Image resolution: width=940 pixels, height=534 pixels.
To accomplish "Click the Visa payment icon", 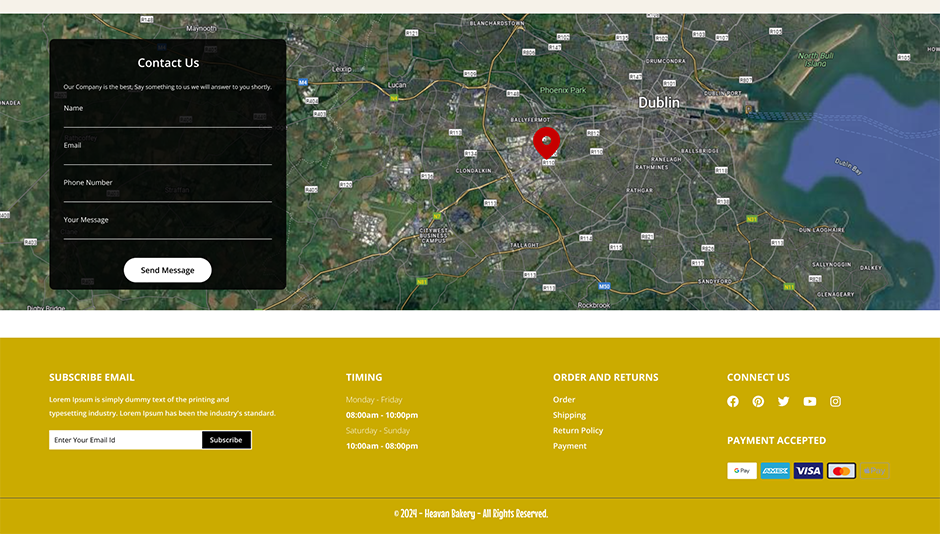I will point(808,471).
